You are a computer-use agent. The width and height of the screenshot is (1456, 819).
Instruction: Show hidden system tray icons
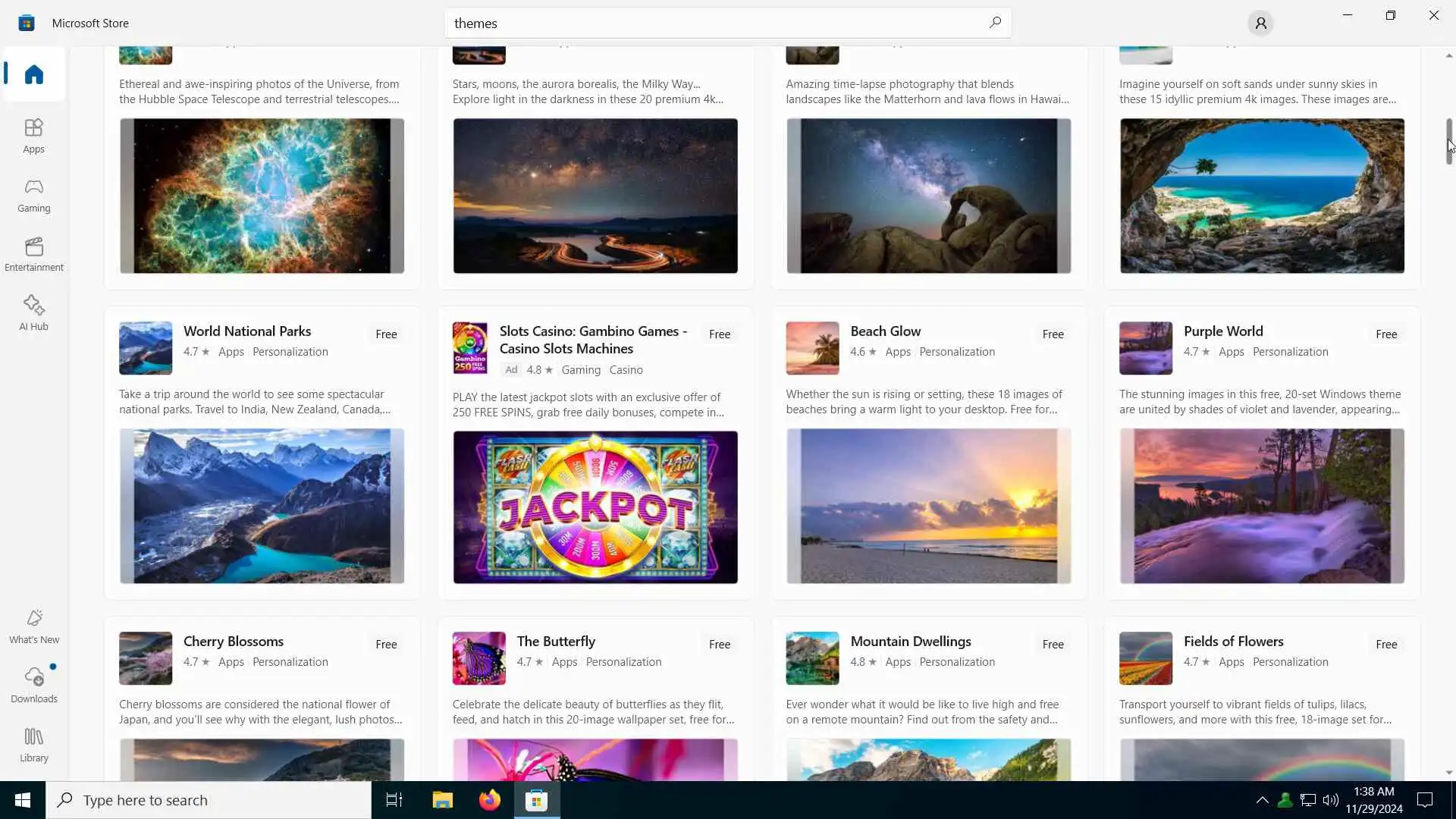pyautogui.click(x=1262, y=800)
